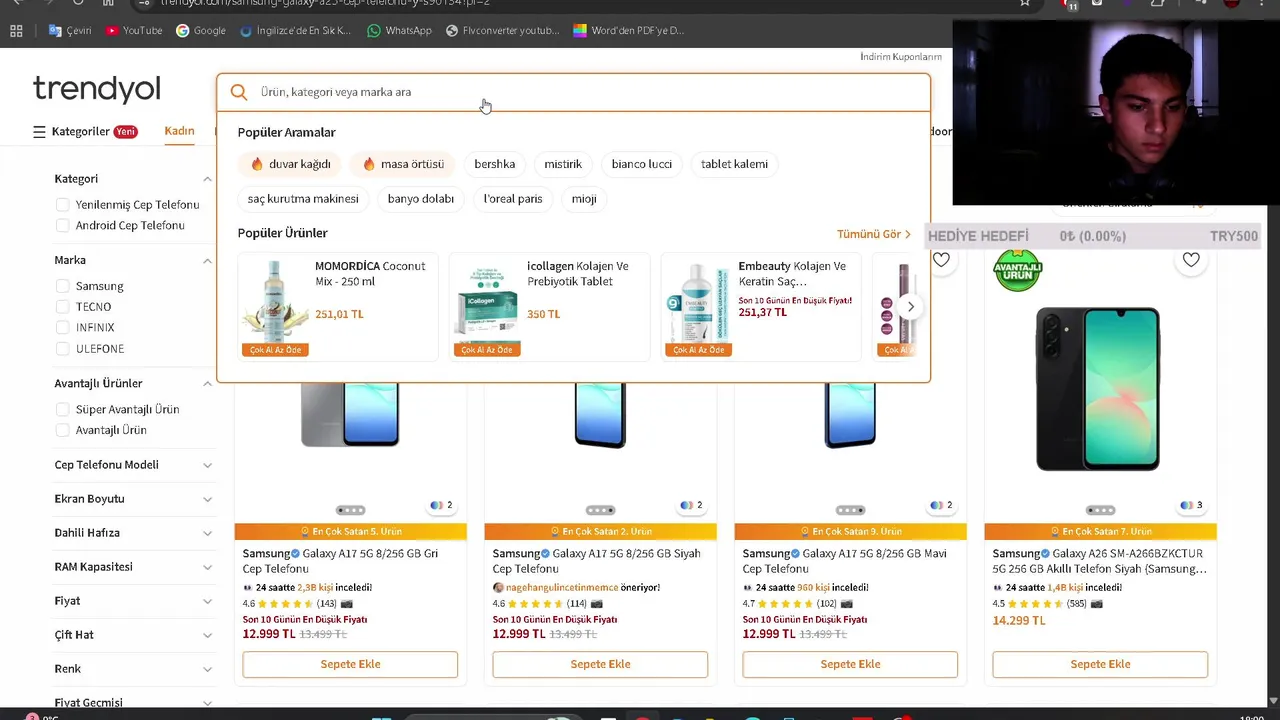Click review camera icon beside (102) rating
Image resolution: width=1280 pixels, height=720 pixels.
coord(847,604)
